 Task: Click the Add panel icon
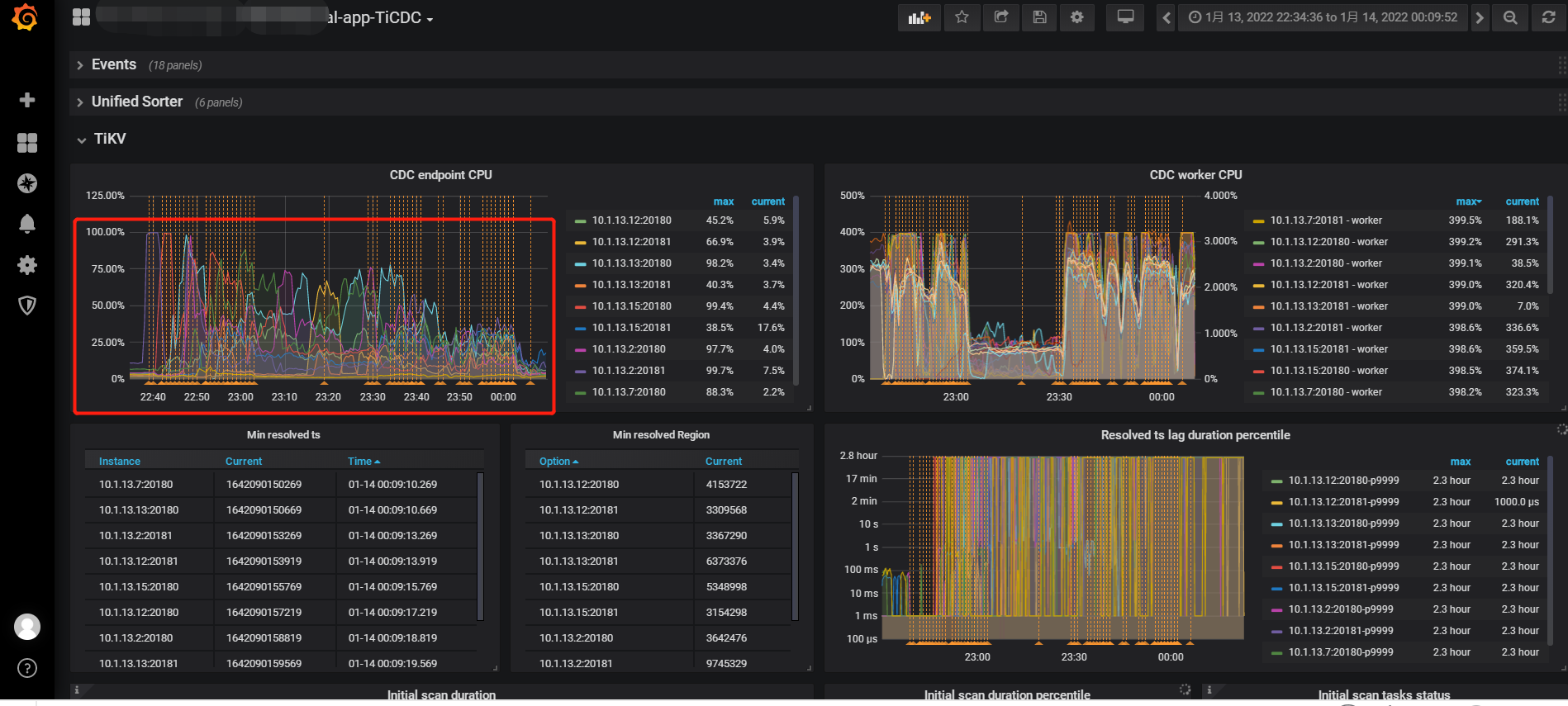click(x=919, y=17)
